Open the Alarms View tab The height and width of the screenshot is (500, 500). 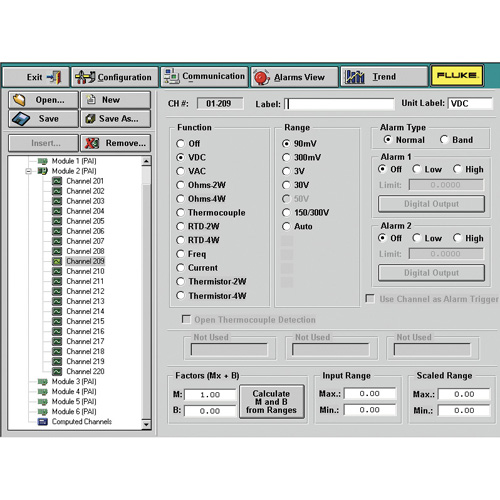294,77
